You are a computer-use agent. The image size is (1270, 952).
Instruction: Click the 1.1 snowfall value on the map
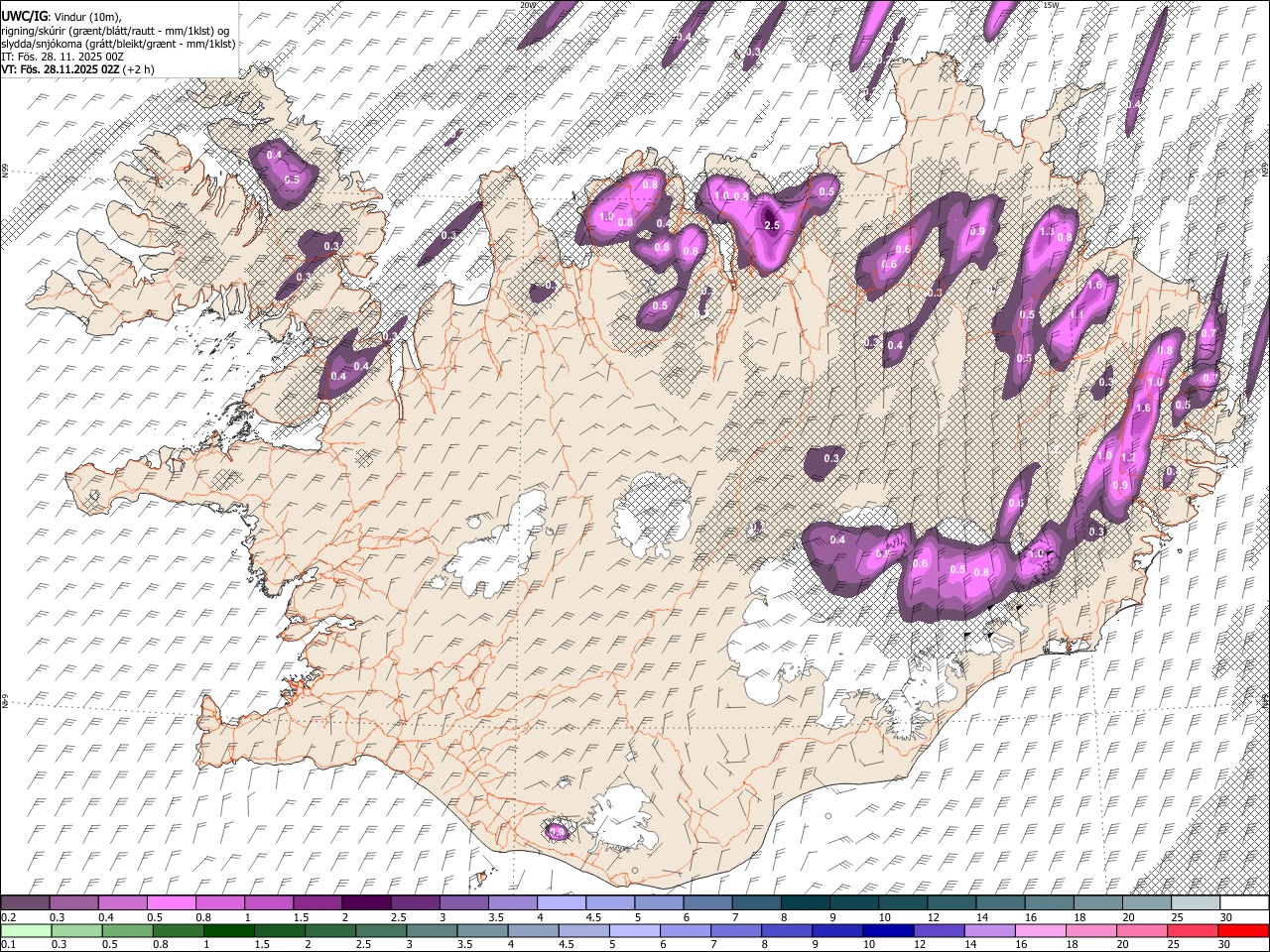1077,314
